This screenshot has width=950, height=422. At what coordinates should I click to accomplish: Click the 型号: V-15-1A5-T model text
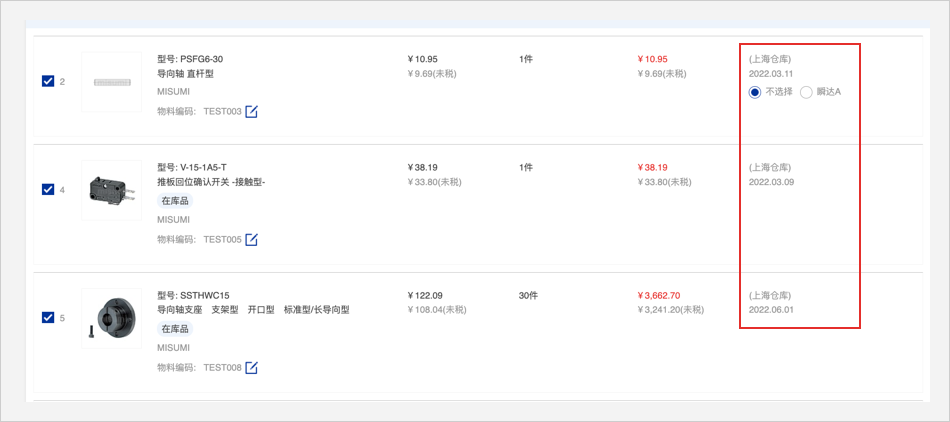click(x=192, y=167)
